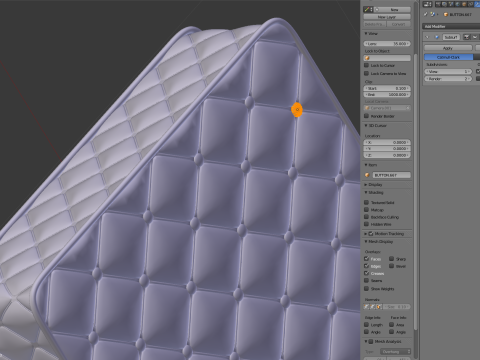Open the Scene properties tab icon

pyautogui.click(x=451, y=4)
